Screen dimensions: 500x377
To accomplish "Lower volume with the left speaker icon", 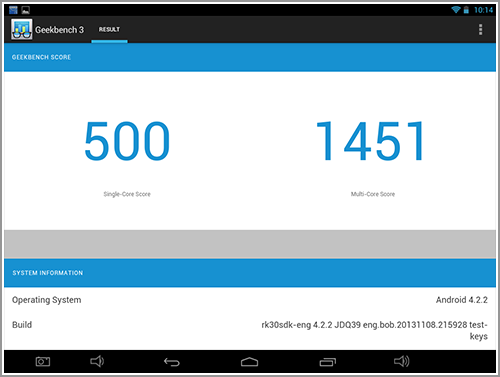I will 97,361.
